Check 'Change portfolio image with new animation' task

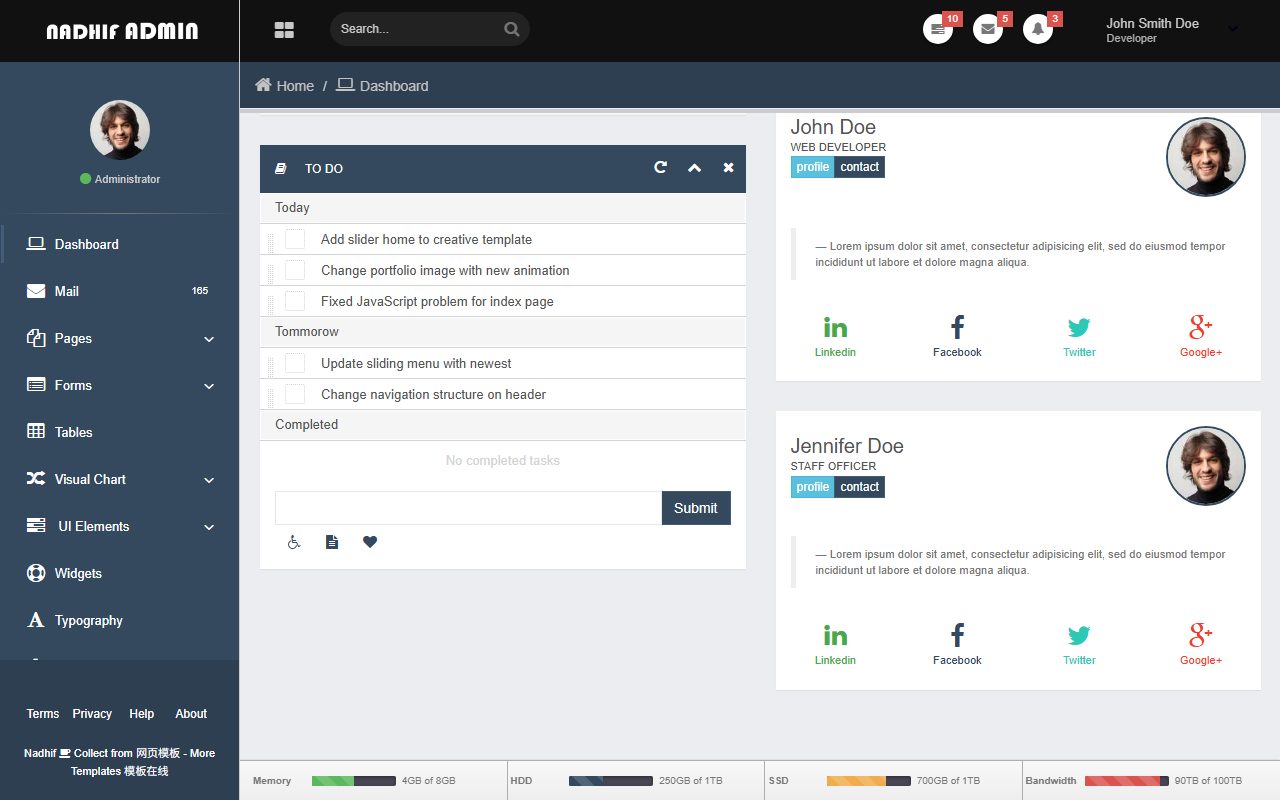pyautogui.click(x=295, y=270)
